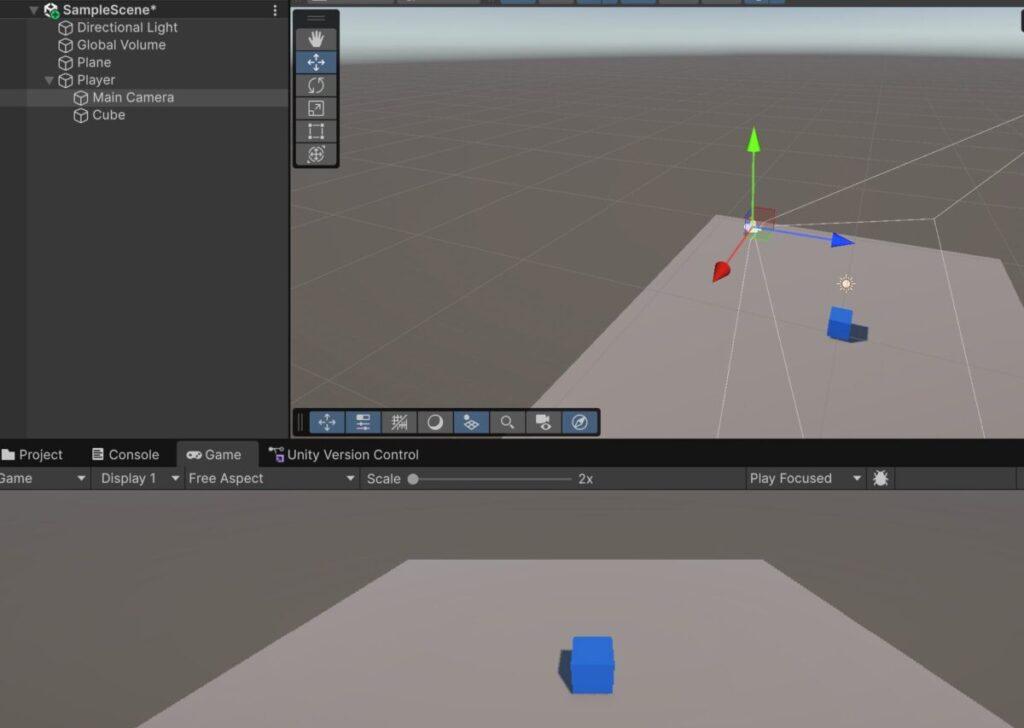The height and width of the screenshot is (728, 1024).
Task: Open the Free Aspect dropdown
Action: point(271,479)
